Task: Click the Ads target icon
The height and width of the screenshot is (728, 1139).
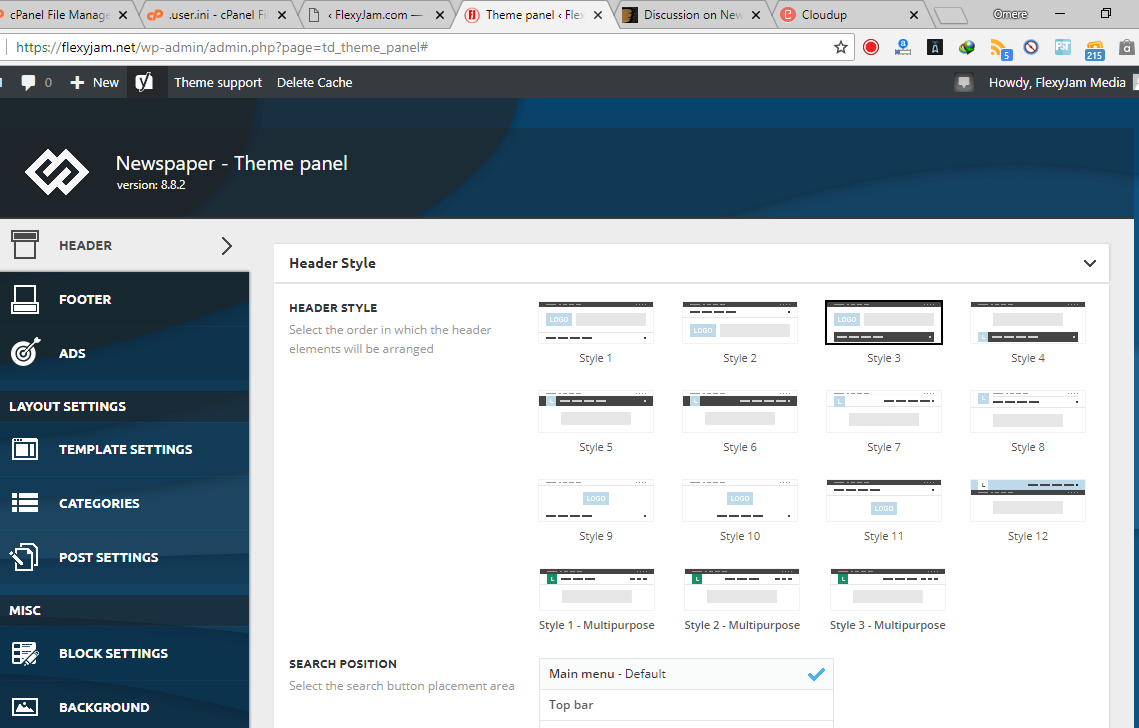Action: click(x=25, y=353)
